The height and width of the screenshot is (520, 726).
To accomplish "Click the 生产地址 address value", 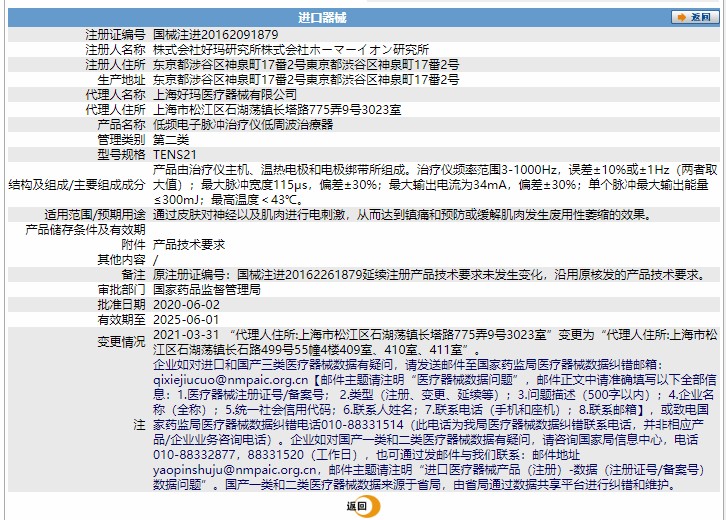I will point(306,80).
